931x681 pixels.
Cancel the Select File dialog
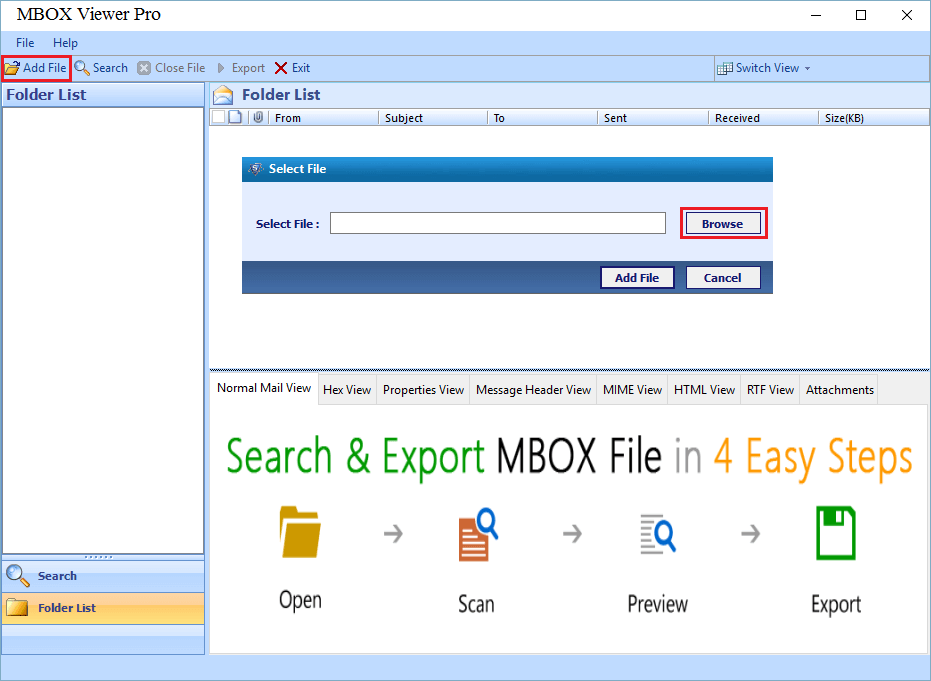click(x=722, y=278)
